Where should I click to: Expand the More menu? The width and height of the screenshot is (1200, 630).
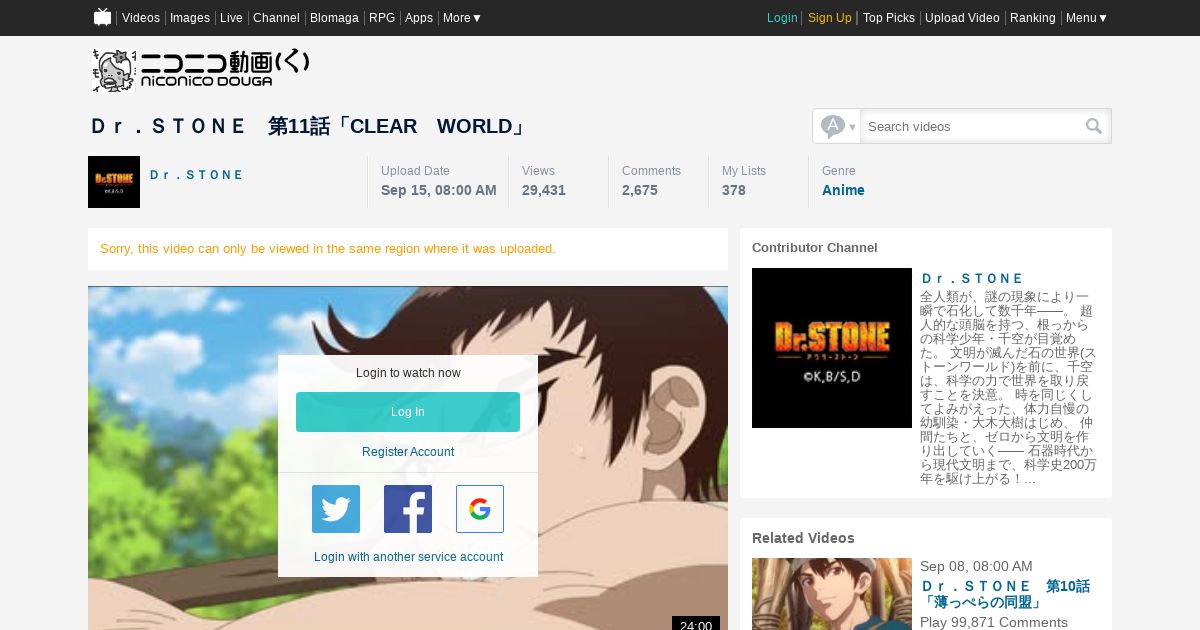click(462, 18)
